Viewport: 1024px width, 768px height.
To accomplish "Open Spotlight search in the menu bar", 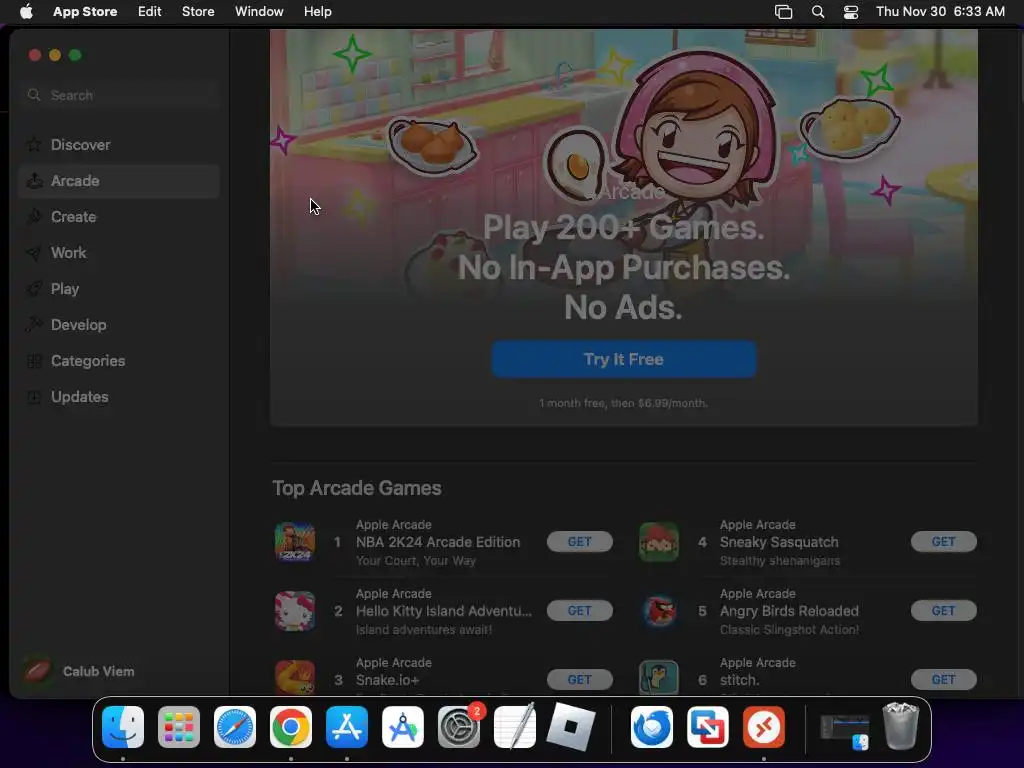I will click(818, 12).
